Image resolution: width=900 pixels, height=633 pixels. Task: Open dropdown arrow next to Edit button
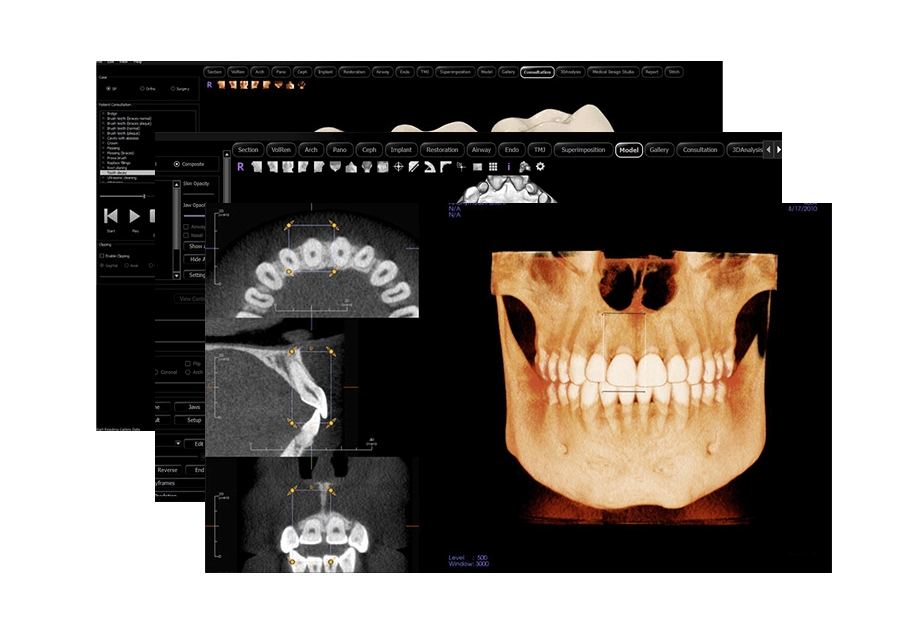point(177,443)
